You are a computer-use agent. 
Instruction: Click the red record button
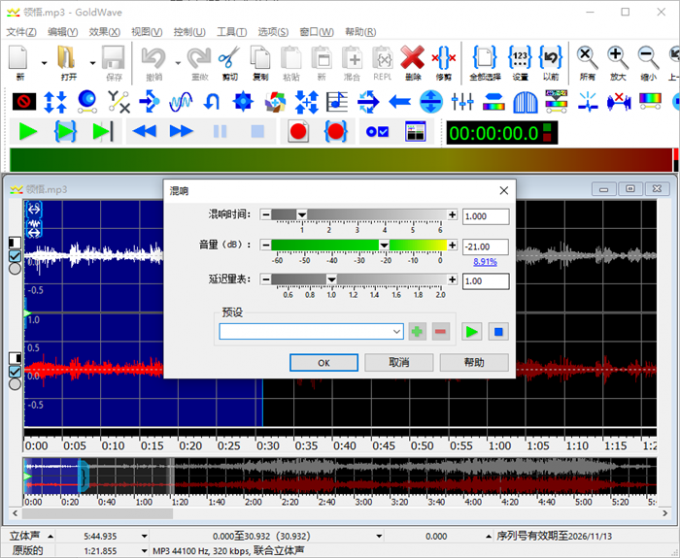click(x=298, y=131)
